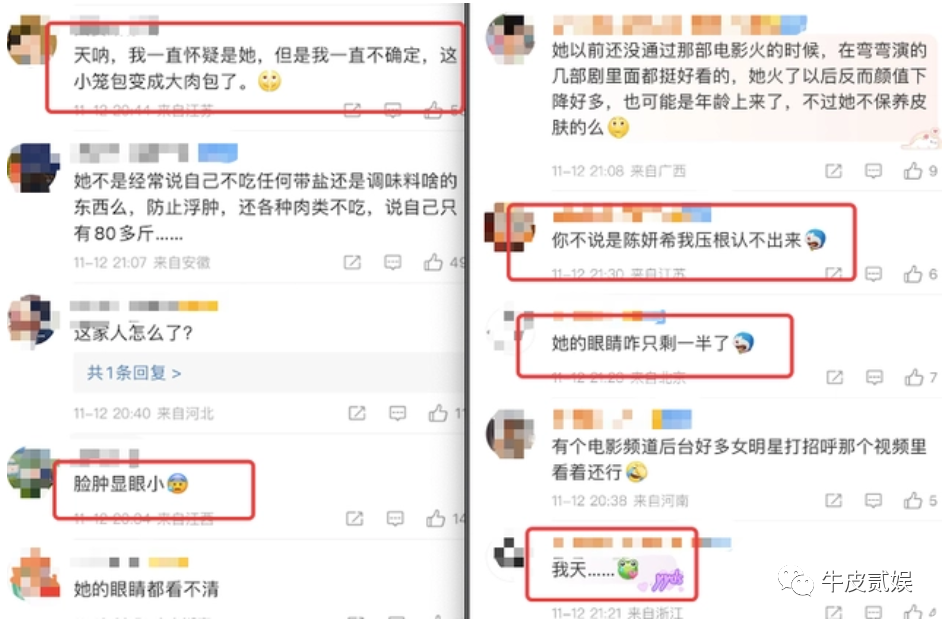This screenshot has width=943, height=623.
Task: Like the '这家人怎么了' comment
Action: click(x=438, y=413)
